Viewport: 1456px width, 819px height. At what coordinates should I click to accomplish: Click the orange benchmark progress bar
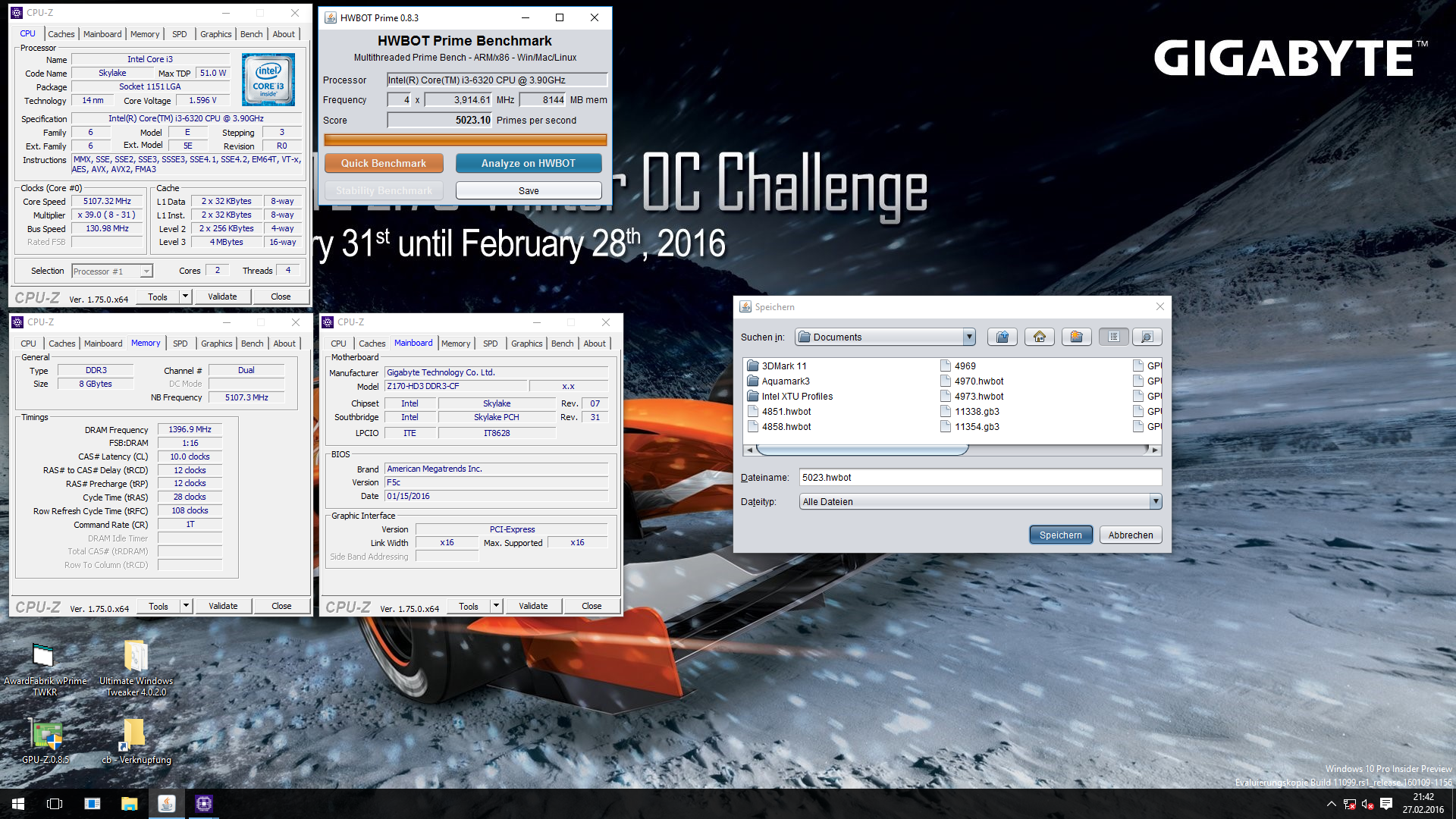pos(466,140)
